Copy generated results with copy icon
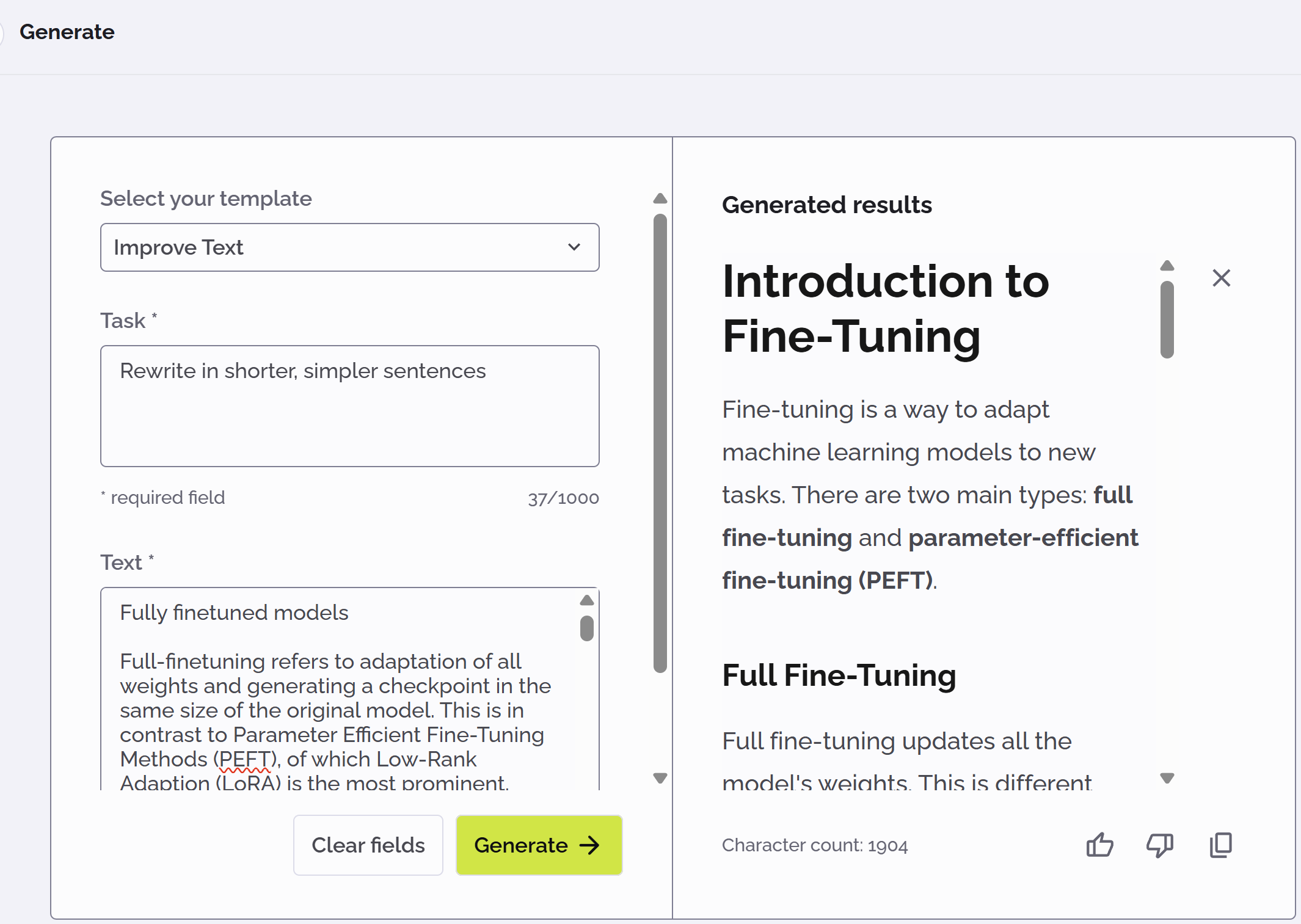 pos(1220,845)
